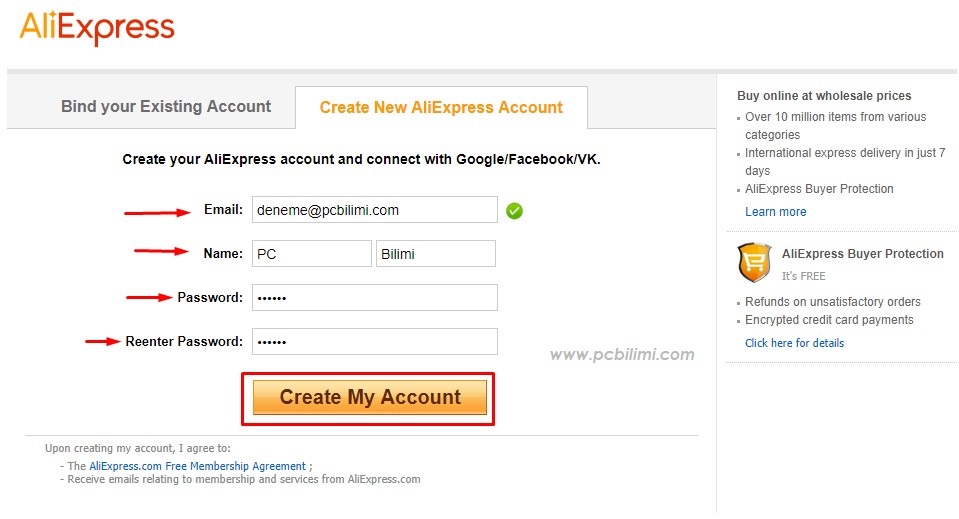Click the AliExpress Buyer Protection heading
Viewport: 959px width, 519px height.
click(x=862, y=254)
